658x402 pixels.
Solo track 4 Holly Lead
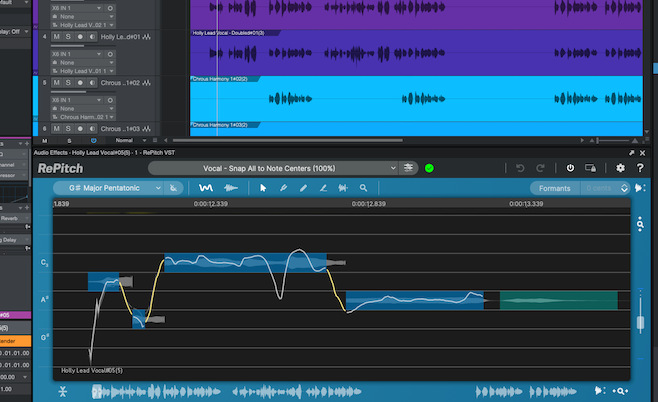coord(68,37)
